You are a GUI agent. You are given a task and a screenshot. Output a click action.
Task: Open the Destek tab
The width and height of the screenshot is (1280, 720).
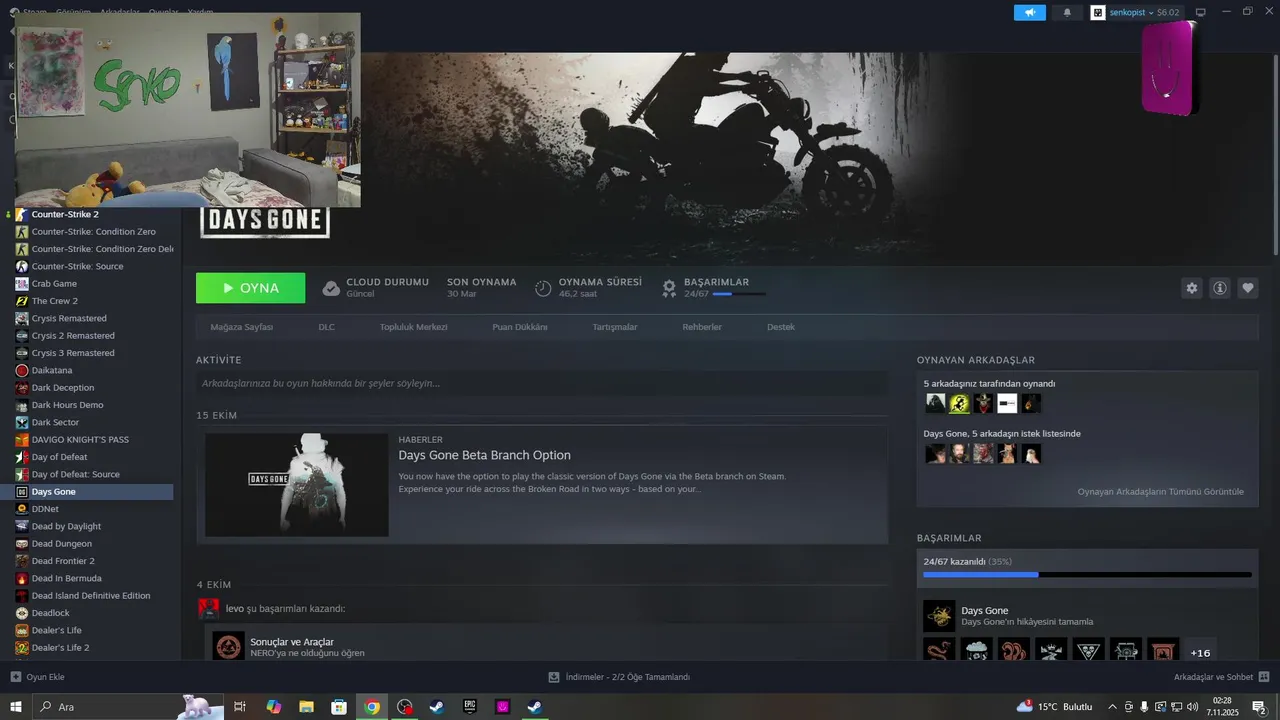tap(781, 327)
